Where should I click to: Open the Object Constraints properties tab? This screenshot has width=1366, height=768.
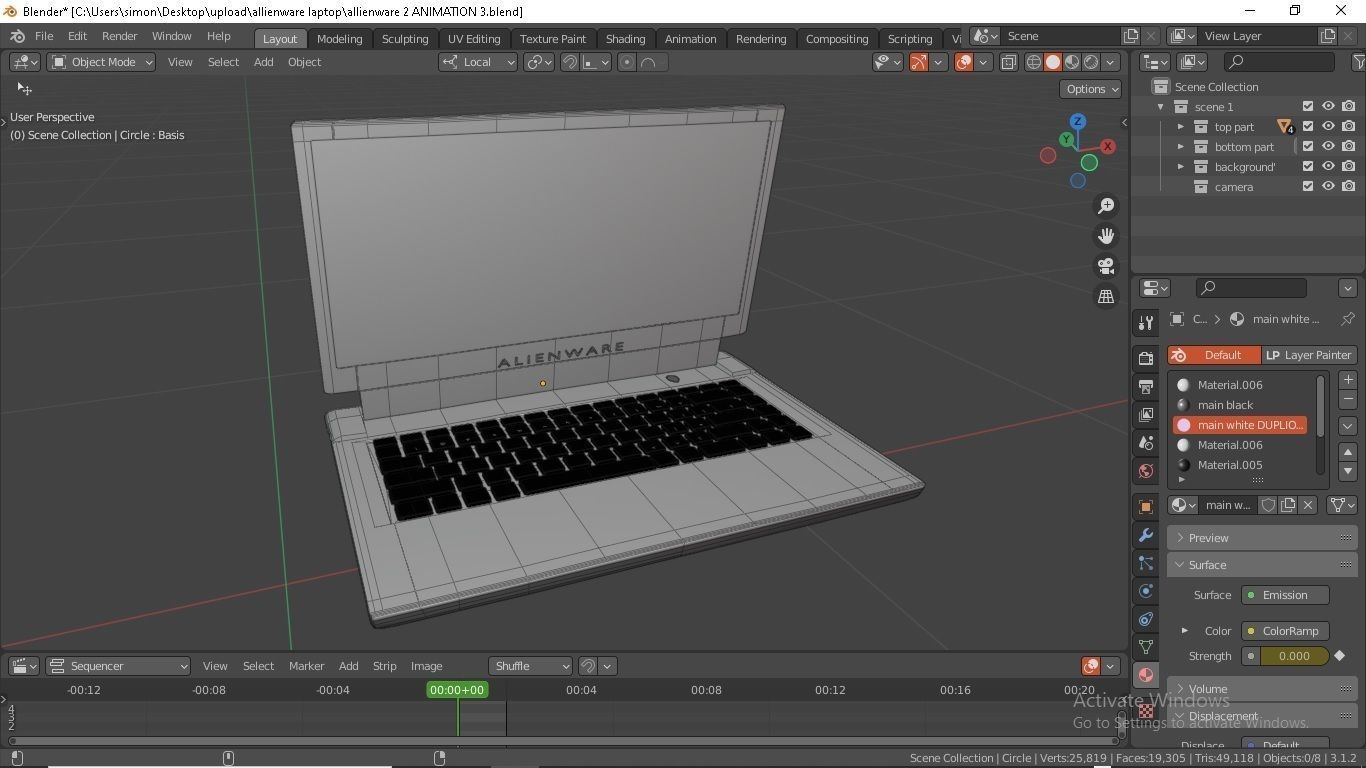click(x=1146, y=619)
